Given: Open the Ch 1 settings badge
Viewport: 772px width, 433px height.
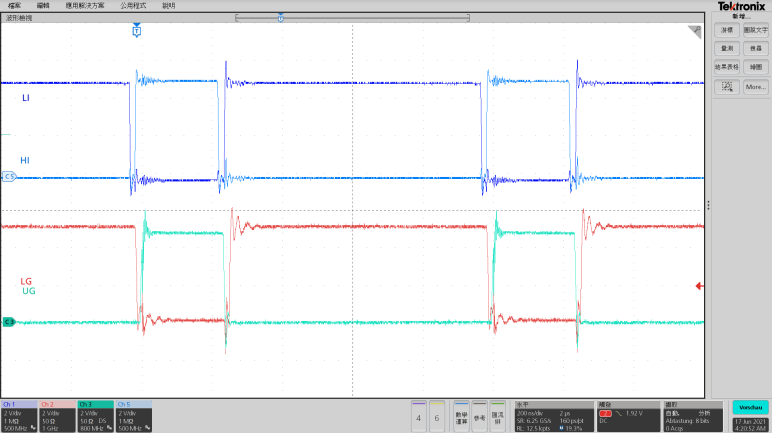Looking at the screenshot, I should click(x=19, y=415).
